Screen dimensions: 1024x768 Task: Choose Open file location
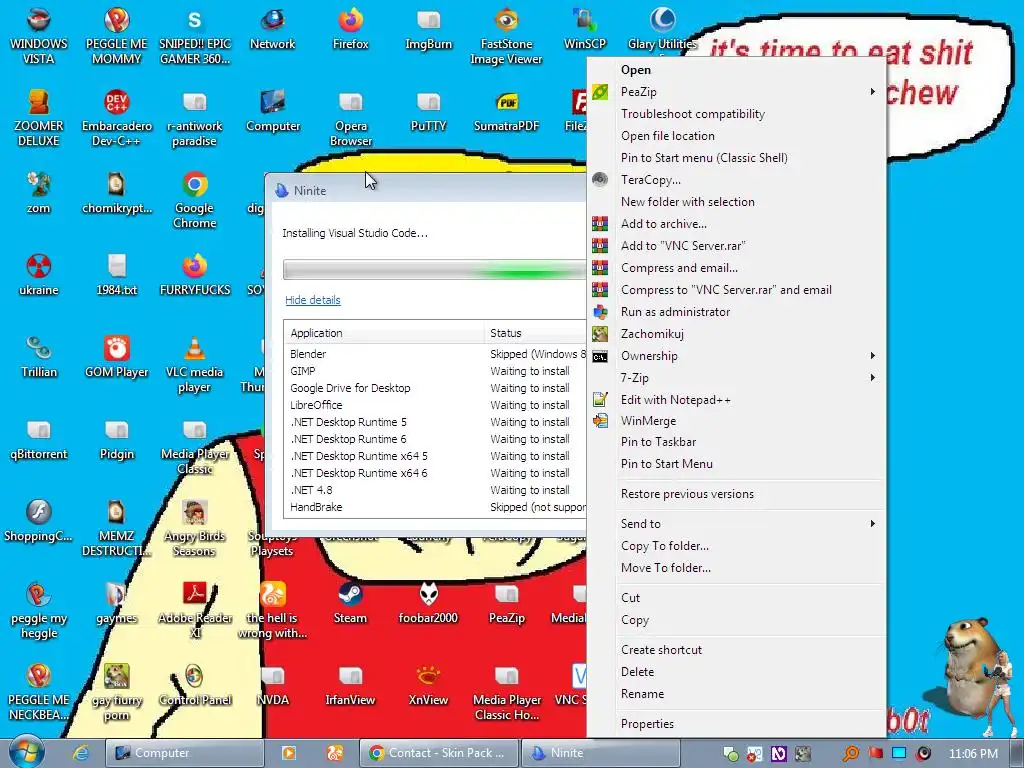[x=736, y=136]
